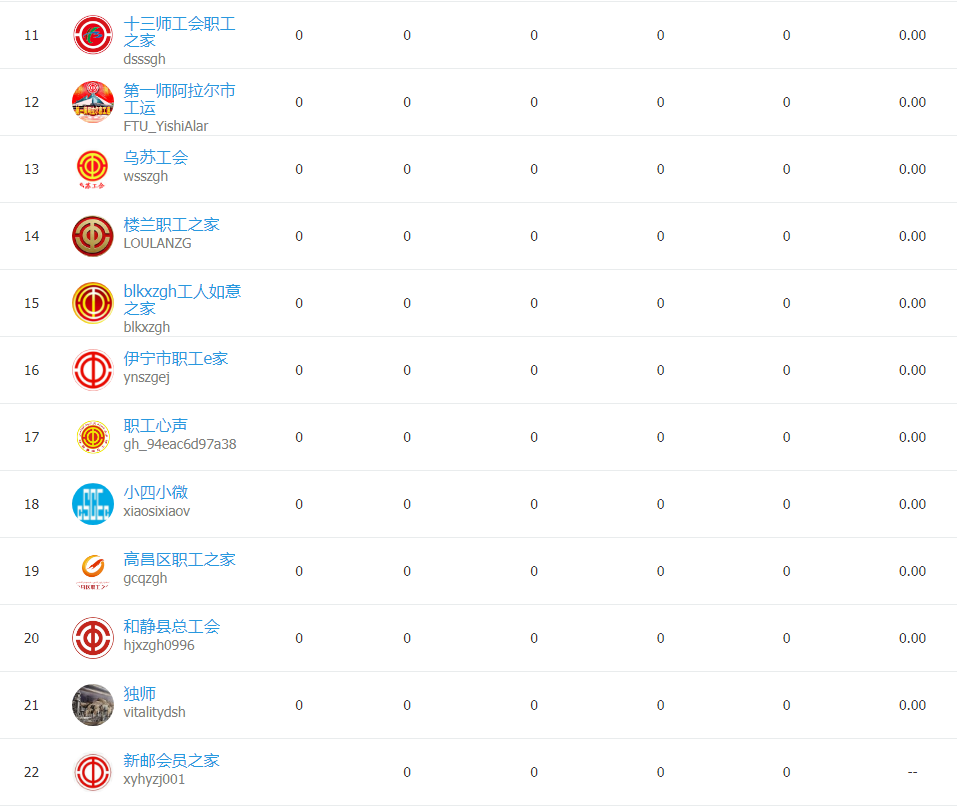The width and height of the screenshot is (957, 807).
Task: Open the 职工心声 account link
Action: [156, 425]
